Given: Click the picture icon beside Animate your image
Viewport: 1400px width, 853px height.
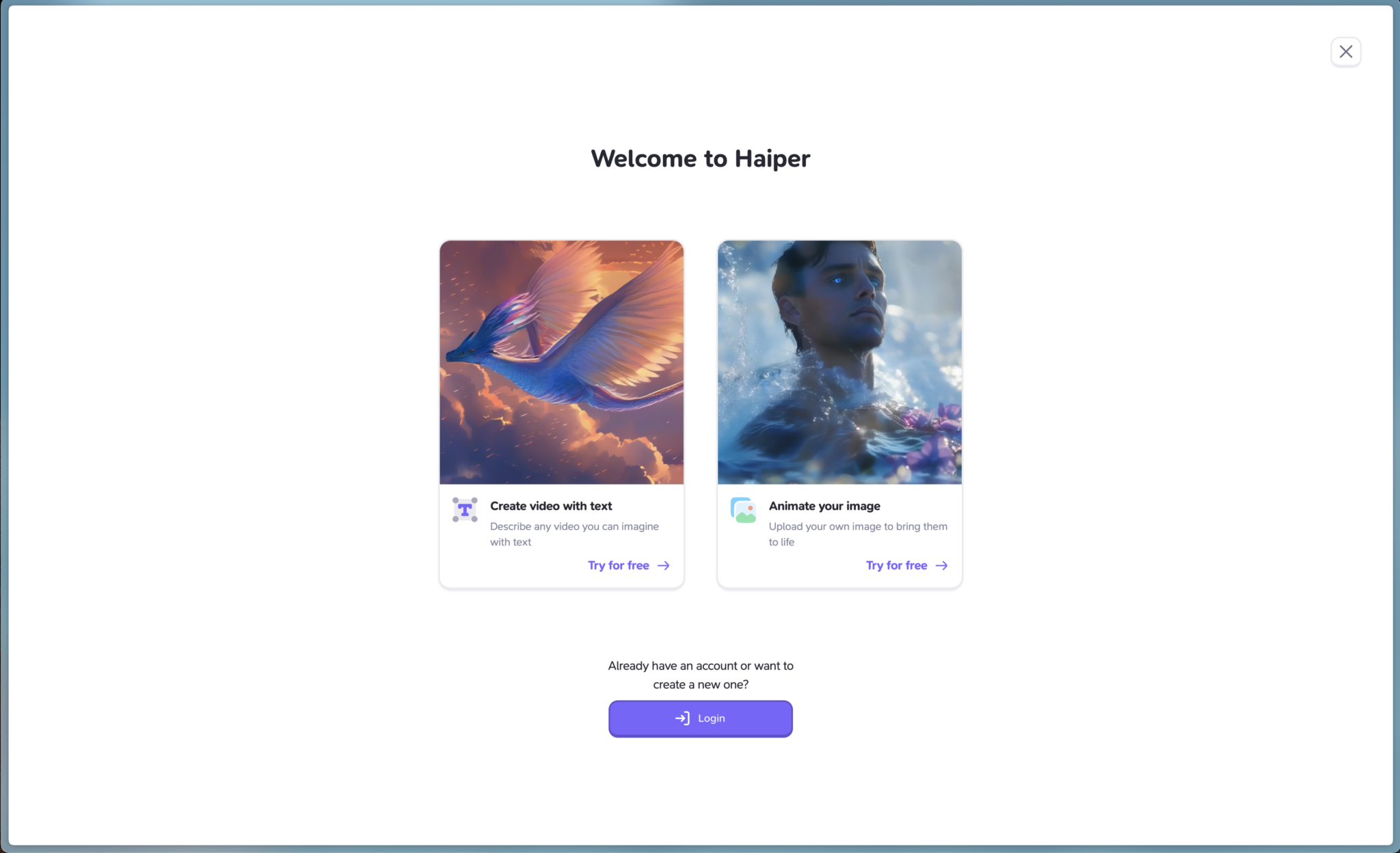Looking at the screenshot, I should 743,510.
